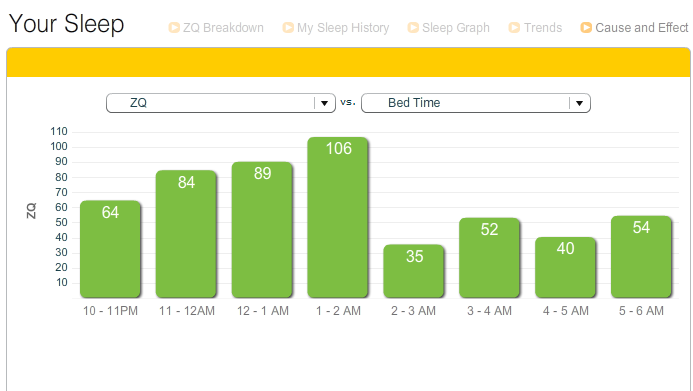Click the 89 bar for 12 - 1 AM
The width and height of the screenshot is (693, 391).
(262, 229)
